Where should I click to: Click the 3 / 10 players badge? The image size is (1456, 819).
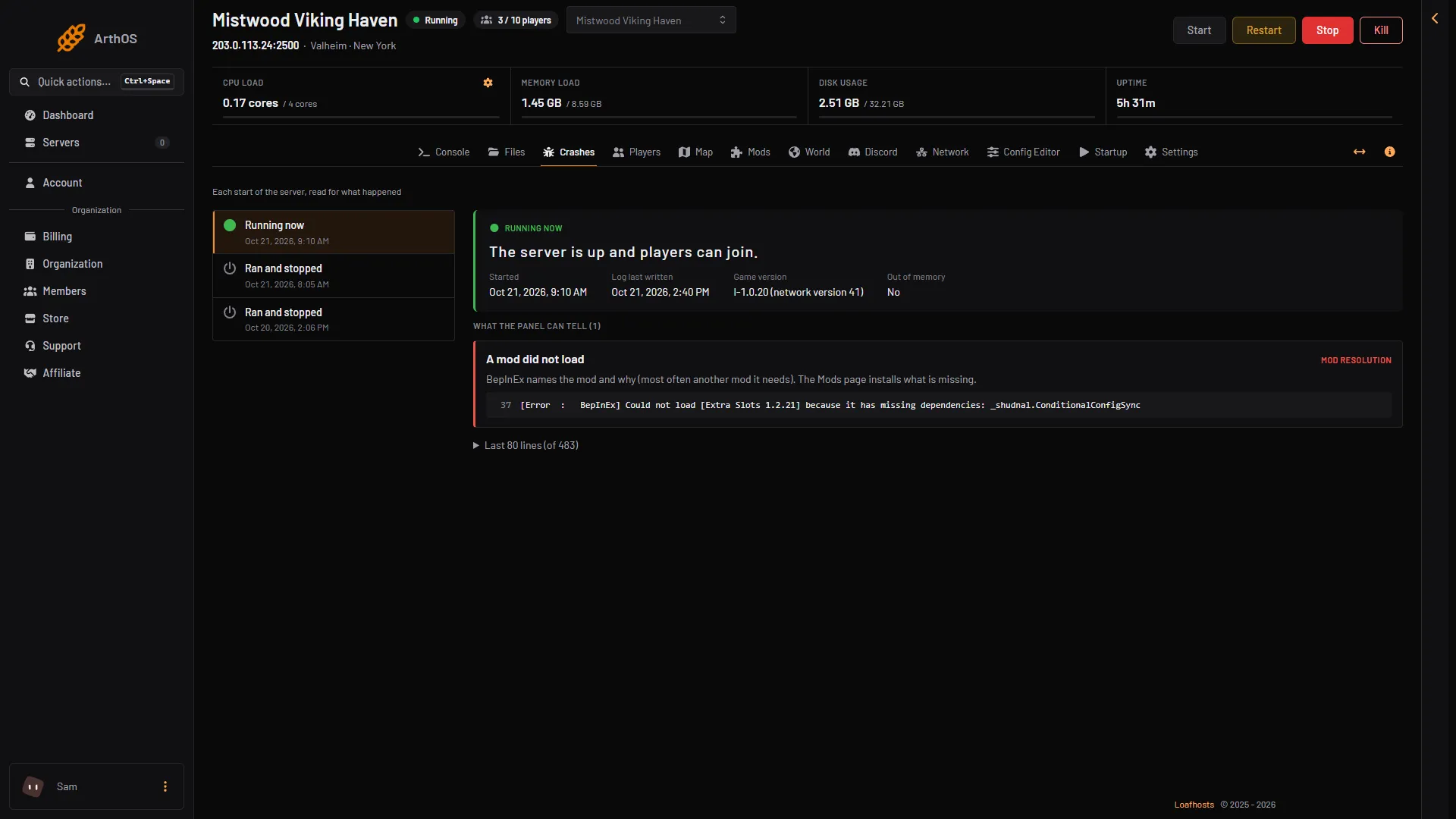tap(516, 20)
